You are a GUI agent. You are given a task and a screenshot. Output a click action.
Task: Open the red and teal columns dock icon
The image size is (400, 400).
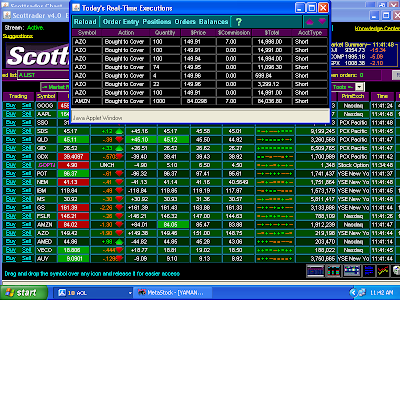click(x=333, y=271)
